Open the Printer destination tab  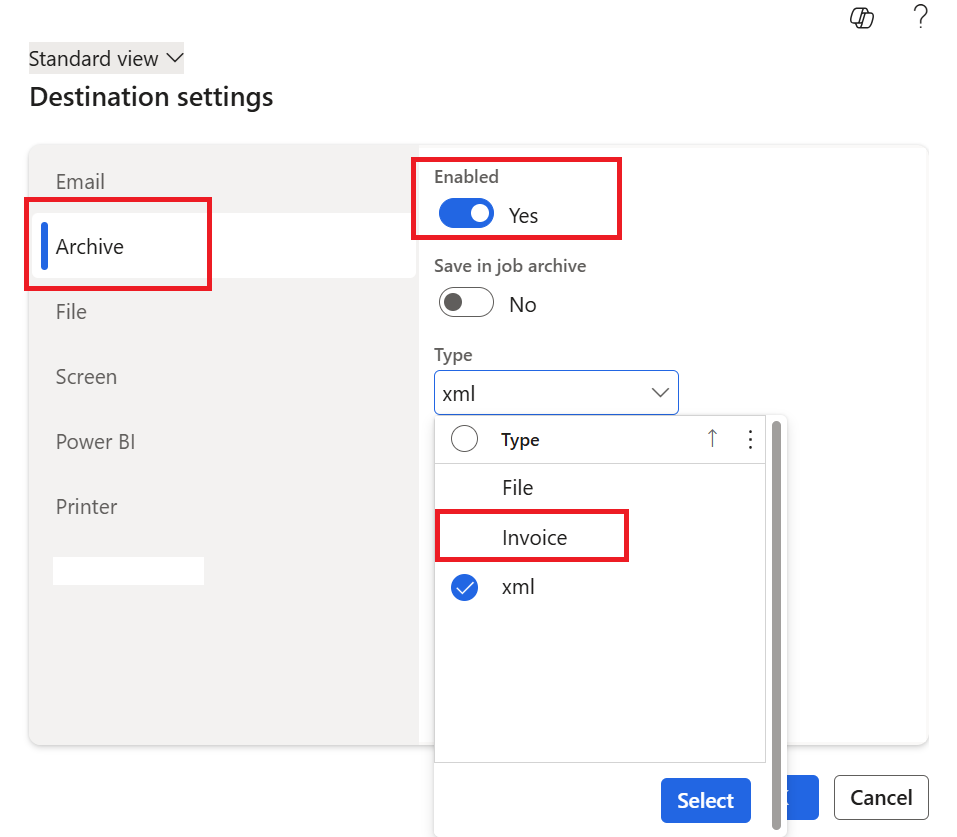(87, 507)
